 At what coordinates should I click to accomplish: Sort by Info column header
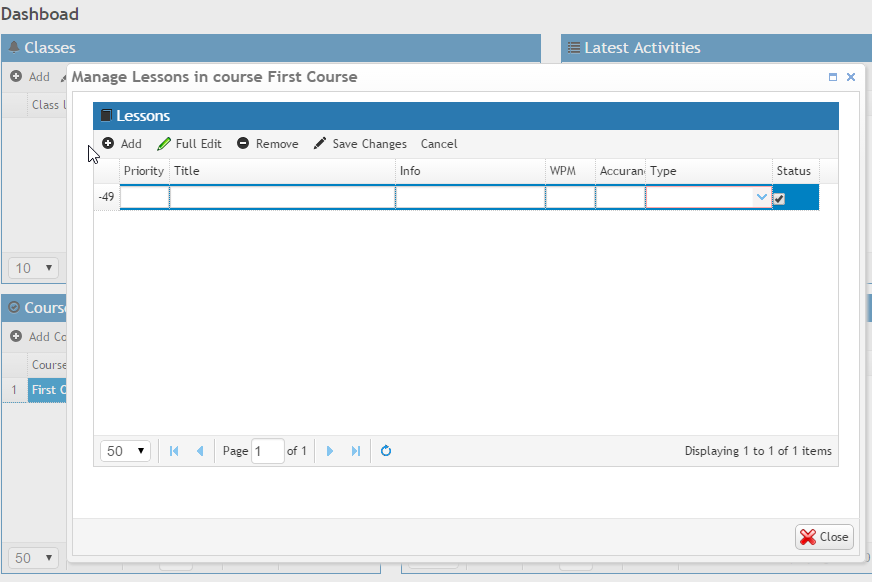pos(470,171)
